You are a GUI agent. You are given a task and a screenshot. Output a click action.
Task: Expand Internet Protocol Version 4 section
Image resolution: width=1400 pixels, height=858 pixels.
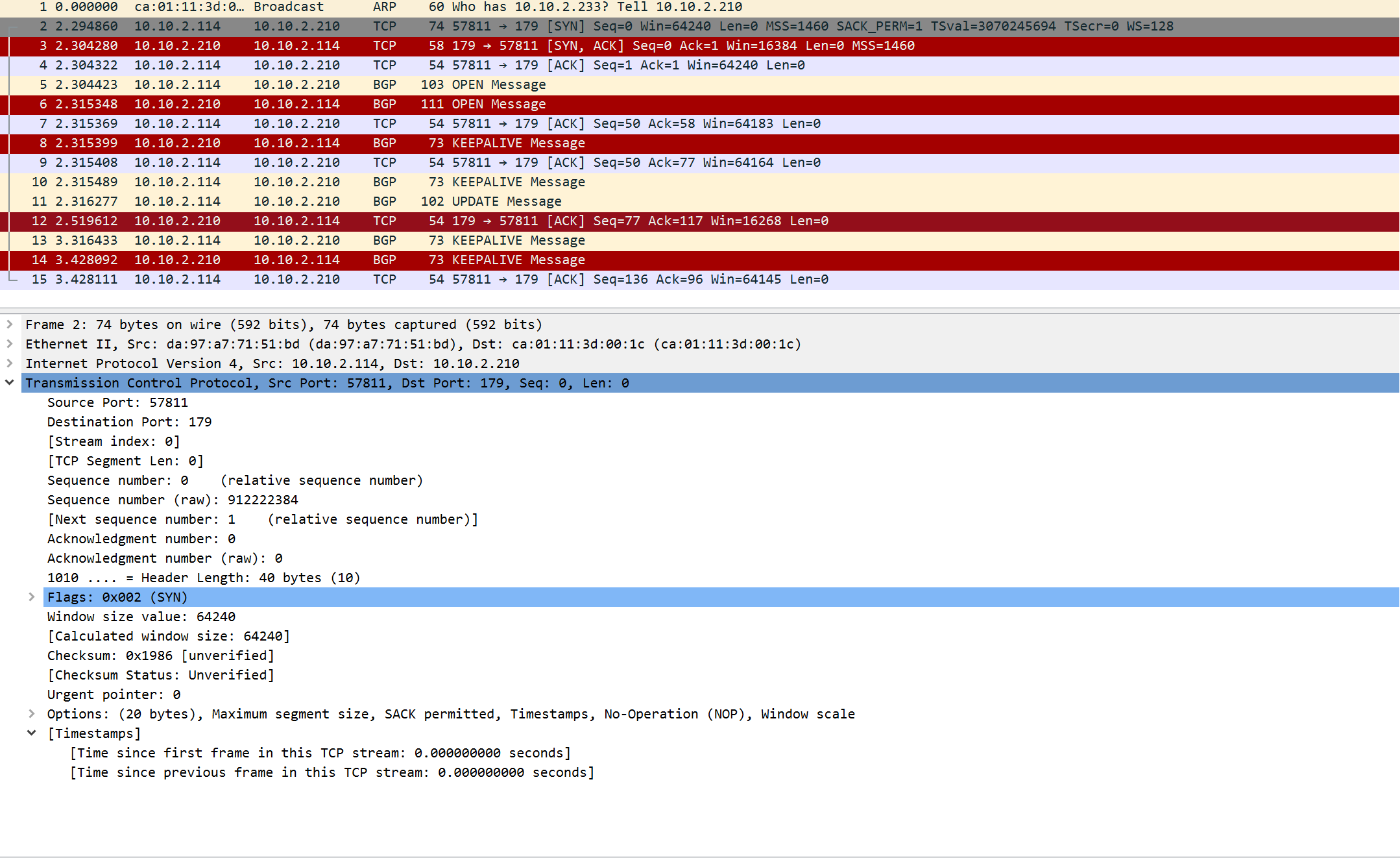click(x=10, y=363)
